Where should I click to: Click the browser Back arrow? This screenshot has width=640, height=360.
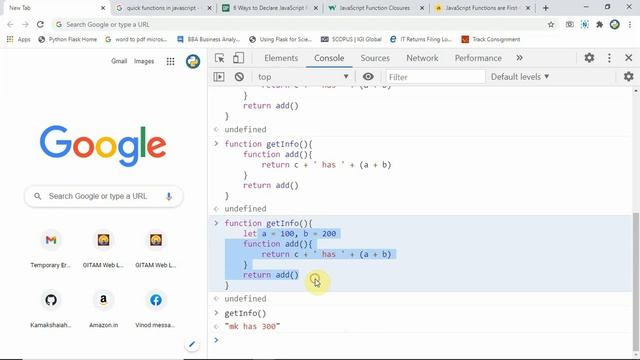point(11,24)
